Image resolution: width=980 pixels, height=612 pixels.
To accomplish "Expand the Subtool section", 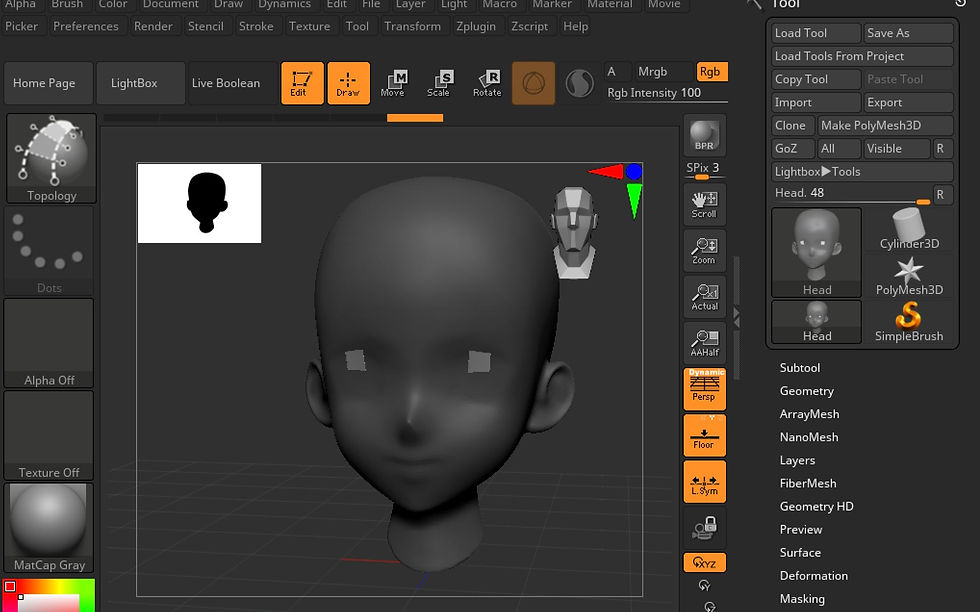I will (799, 368).
